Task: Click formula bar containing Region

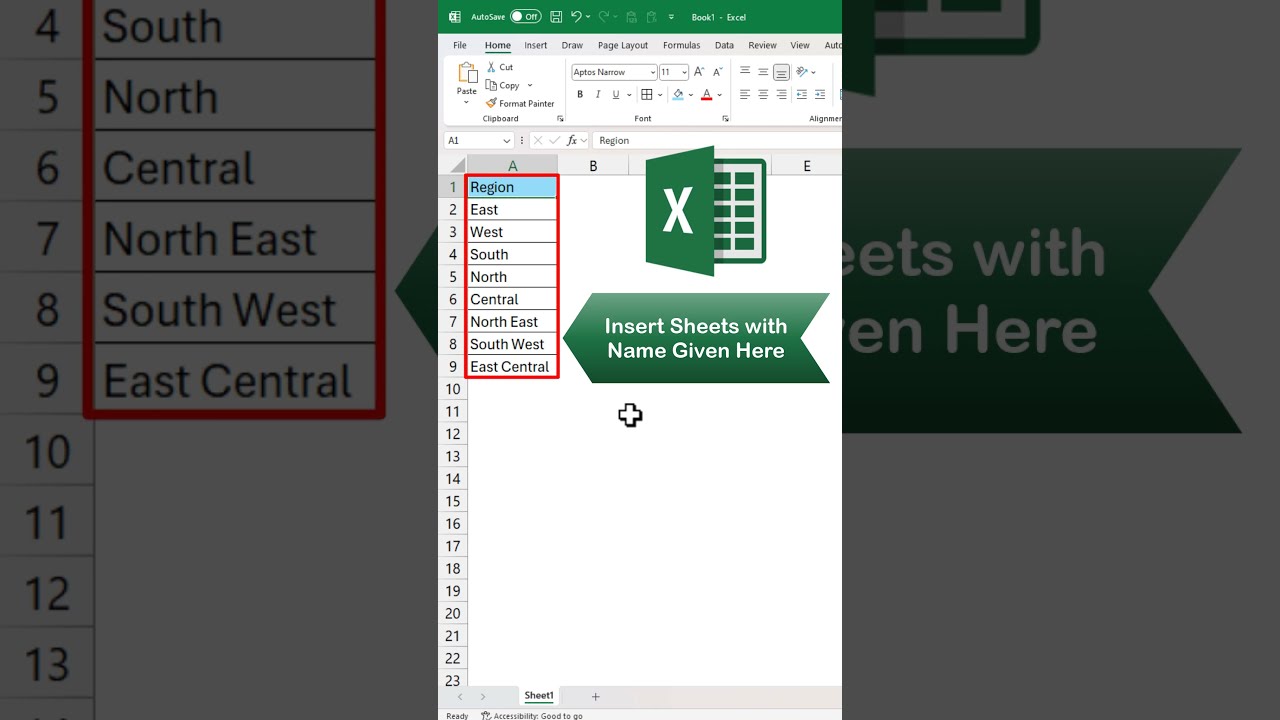Action: [716, 141]
